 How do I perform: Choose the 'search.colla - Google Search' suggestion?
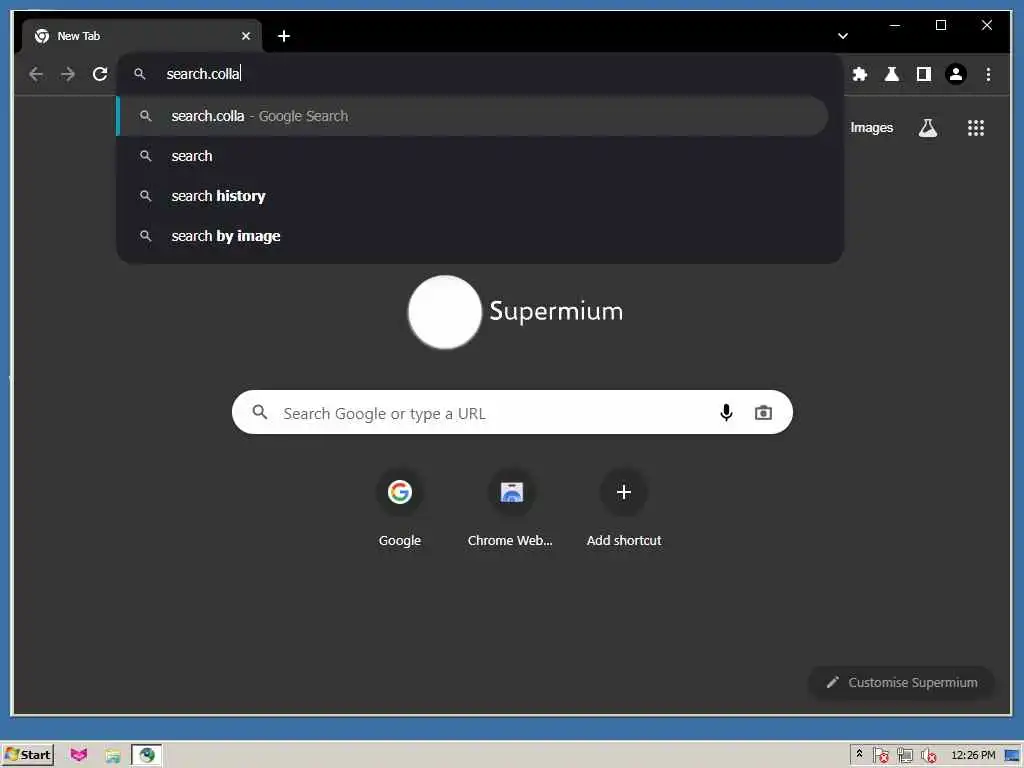473,116
